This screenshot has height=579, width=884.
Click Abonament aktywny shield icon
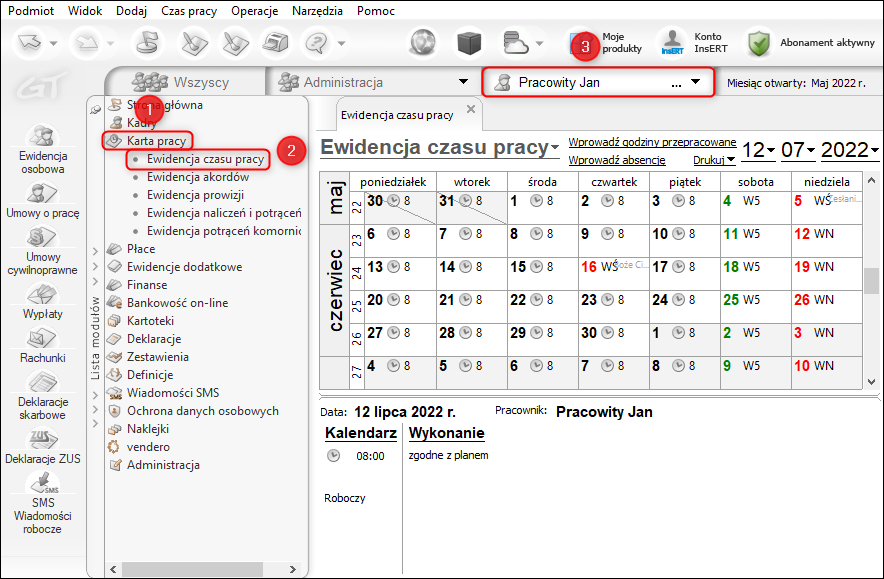coord(759,43)
